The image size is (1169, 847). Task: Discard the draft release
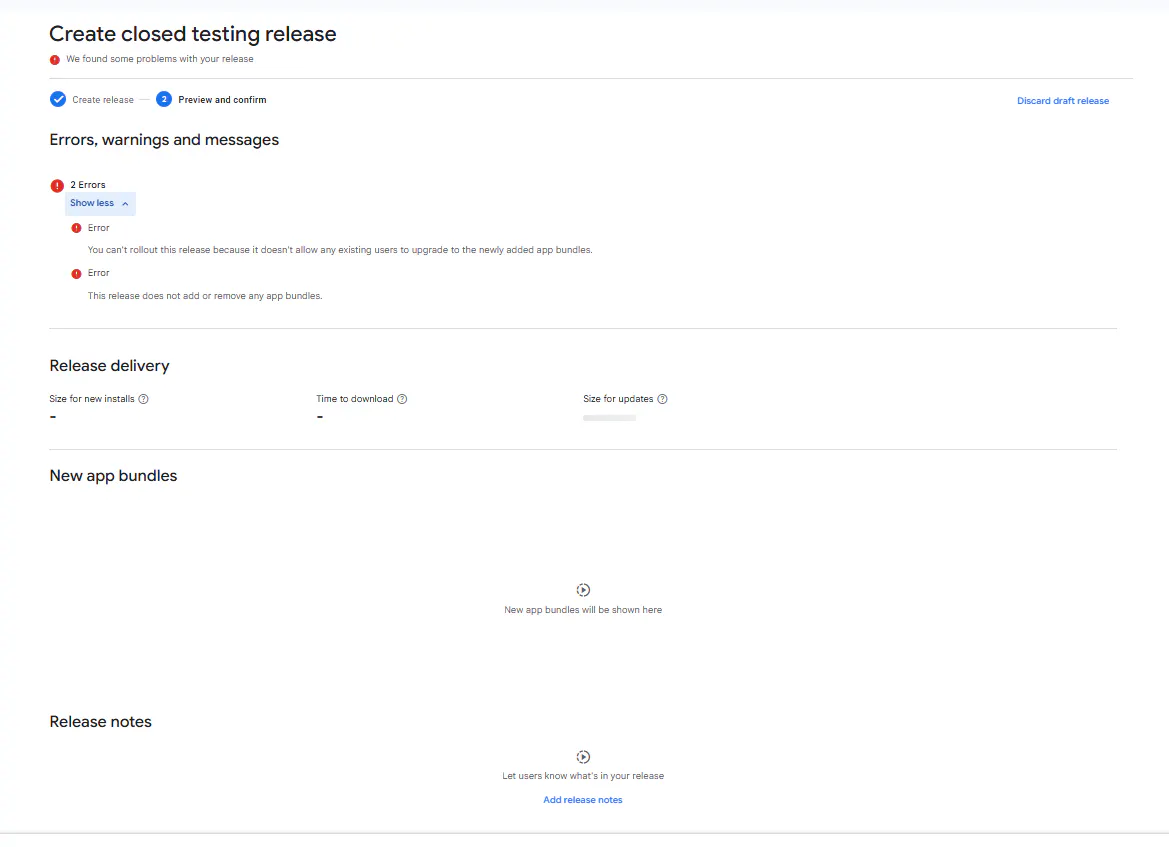[1062, 101]
